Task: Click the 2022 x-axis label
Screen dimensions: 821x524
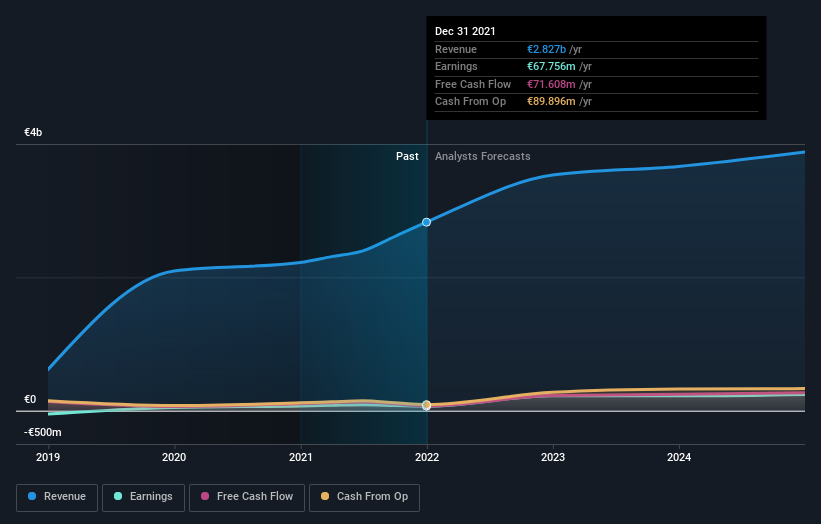Action: pos(427,457)
